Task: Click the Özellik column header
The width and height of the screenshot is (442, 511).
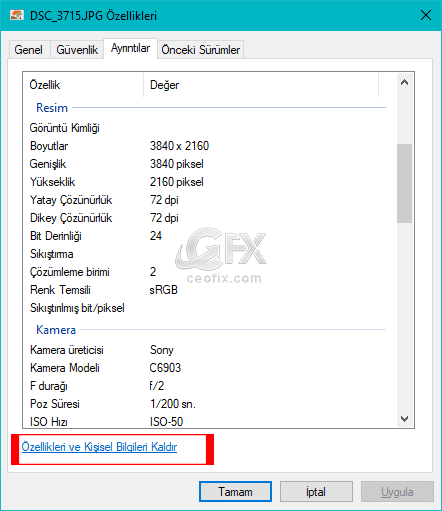Action: pos(83,85)
